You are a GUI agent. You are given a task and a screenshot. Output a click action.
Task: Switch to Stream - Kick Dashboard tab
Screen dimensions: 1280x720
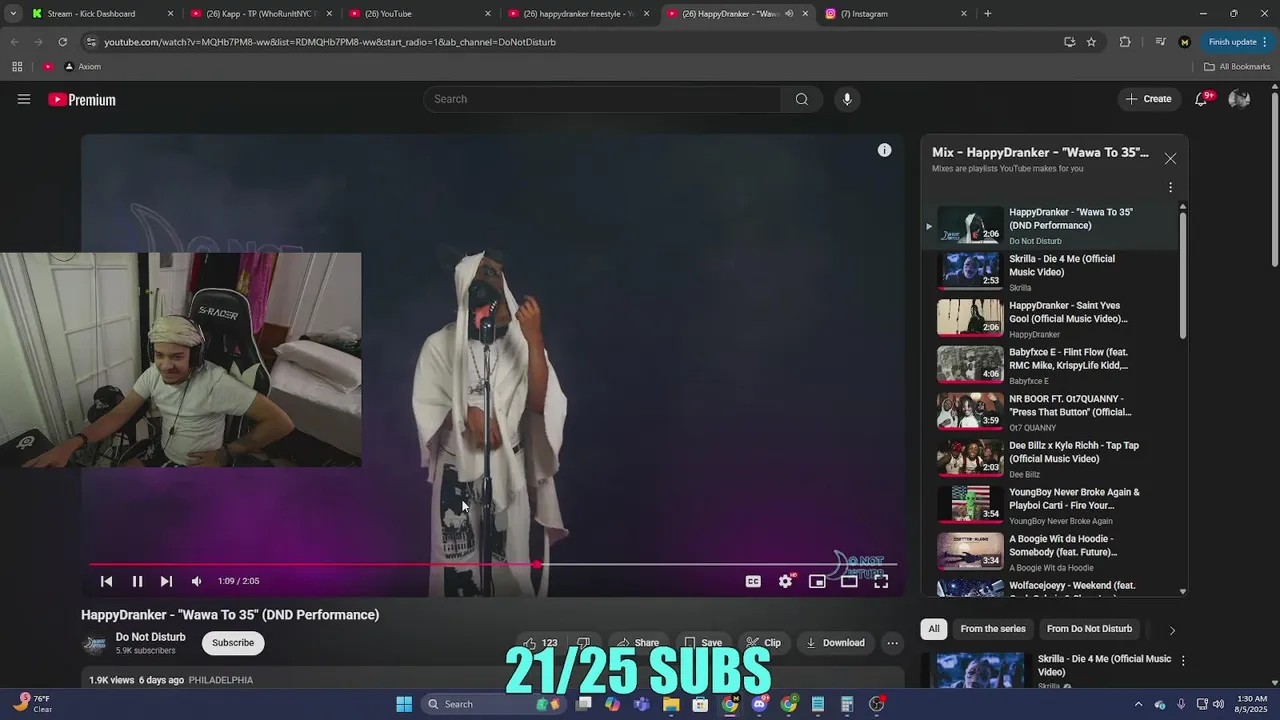pos(100,14)
